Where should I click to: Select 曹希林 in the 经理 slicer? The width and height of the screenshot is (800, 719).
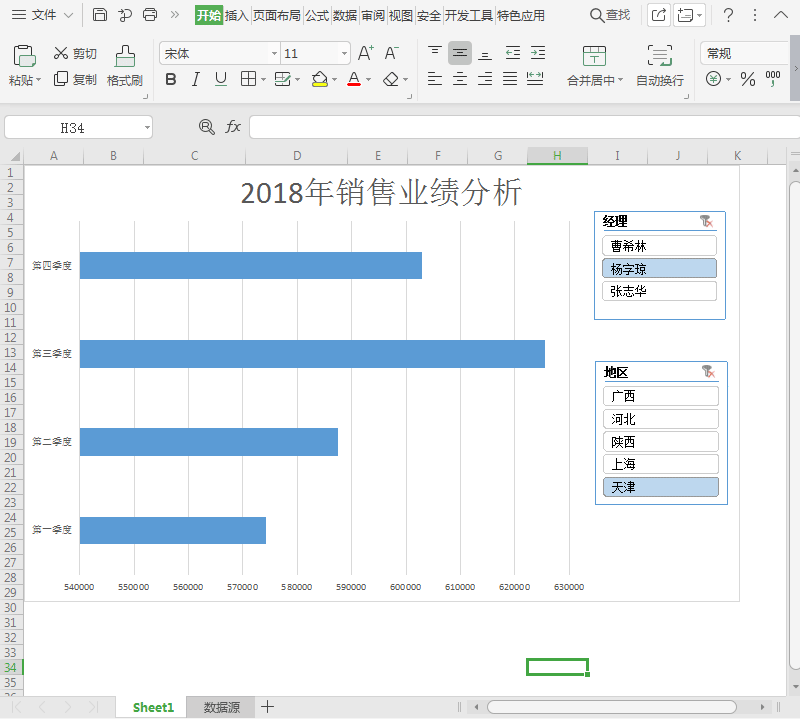[659, 246]
